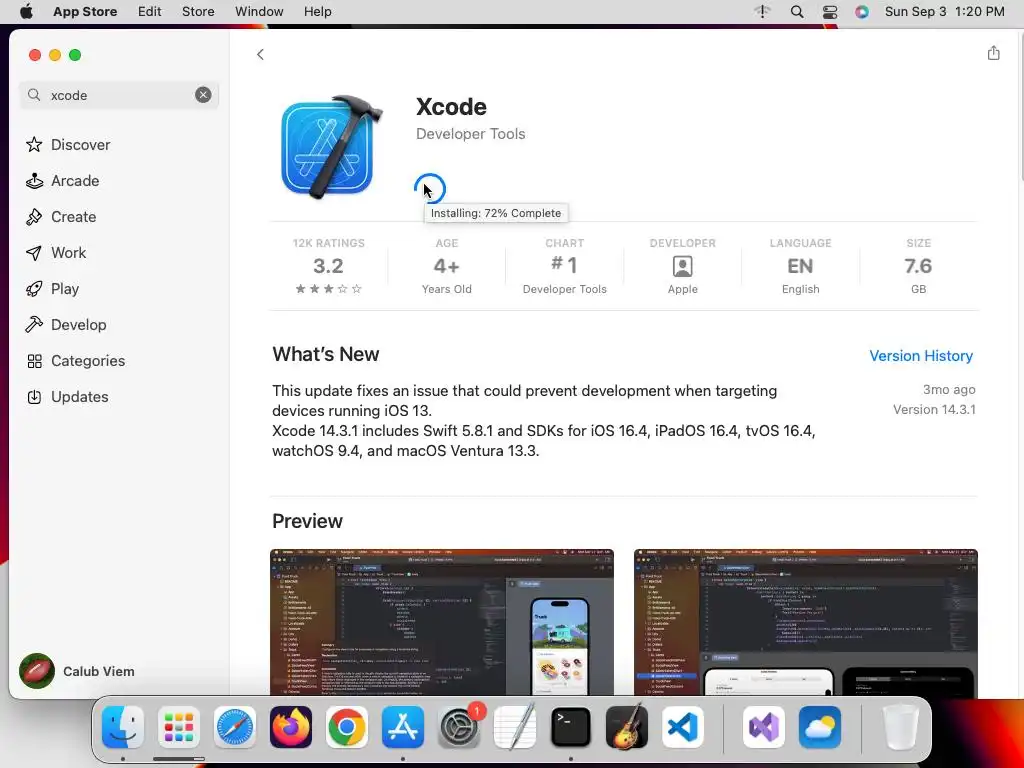This screenshot has width=1024, height=768.
Task: Open Terminal from the Dock
Action: coord(571,727)
